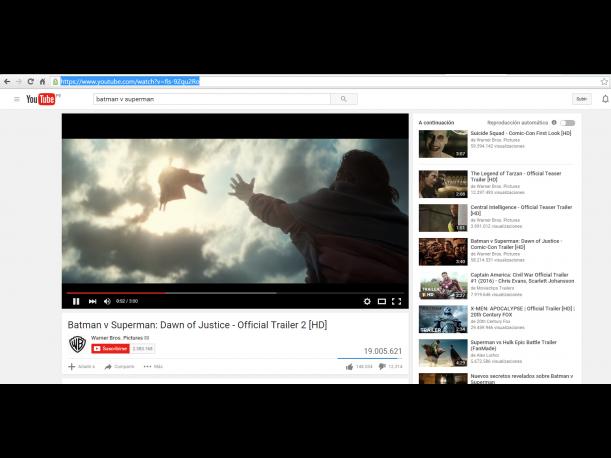Subscribe to Warner Bros. Pictures channel
Screen dimensions: 611x458
tap(110, 349)
